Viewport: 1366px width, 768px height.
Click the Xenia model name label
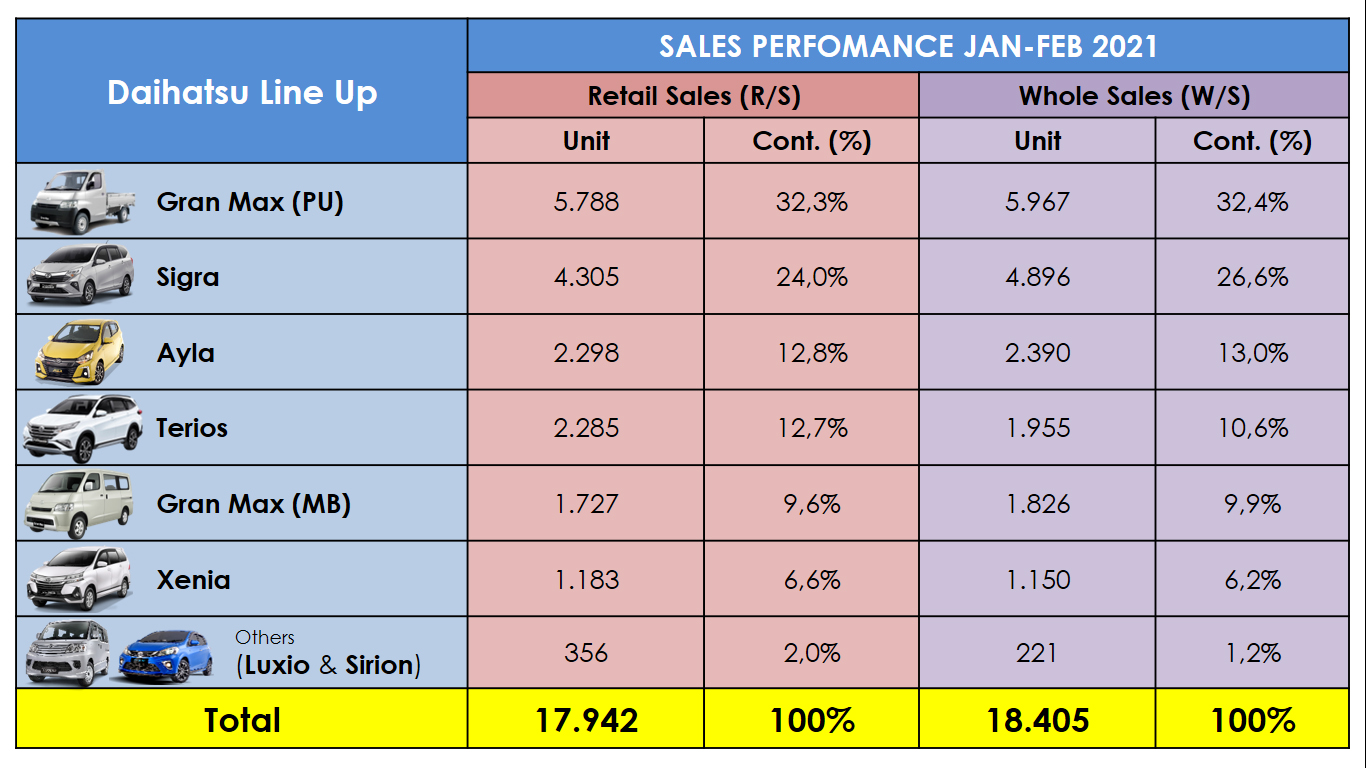193,580
